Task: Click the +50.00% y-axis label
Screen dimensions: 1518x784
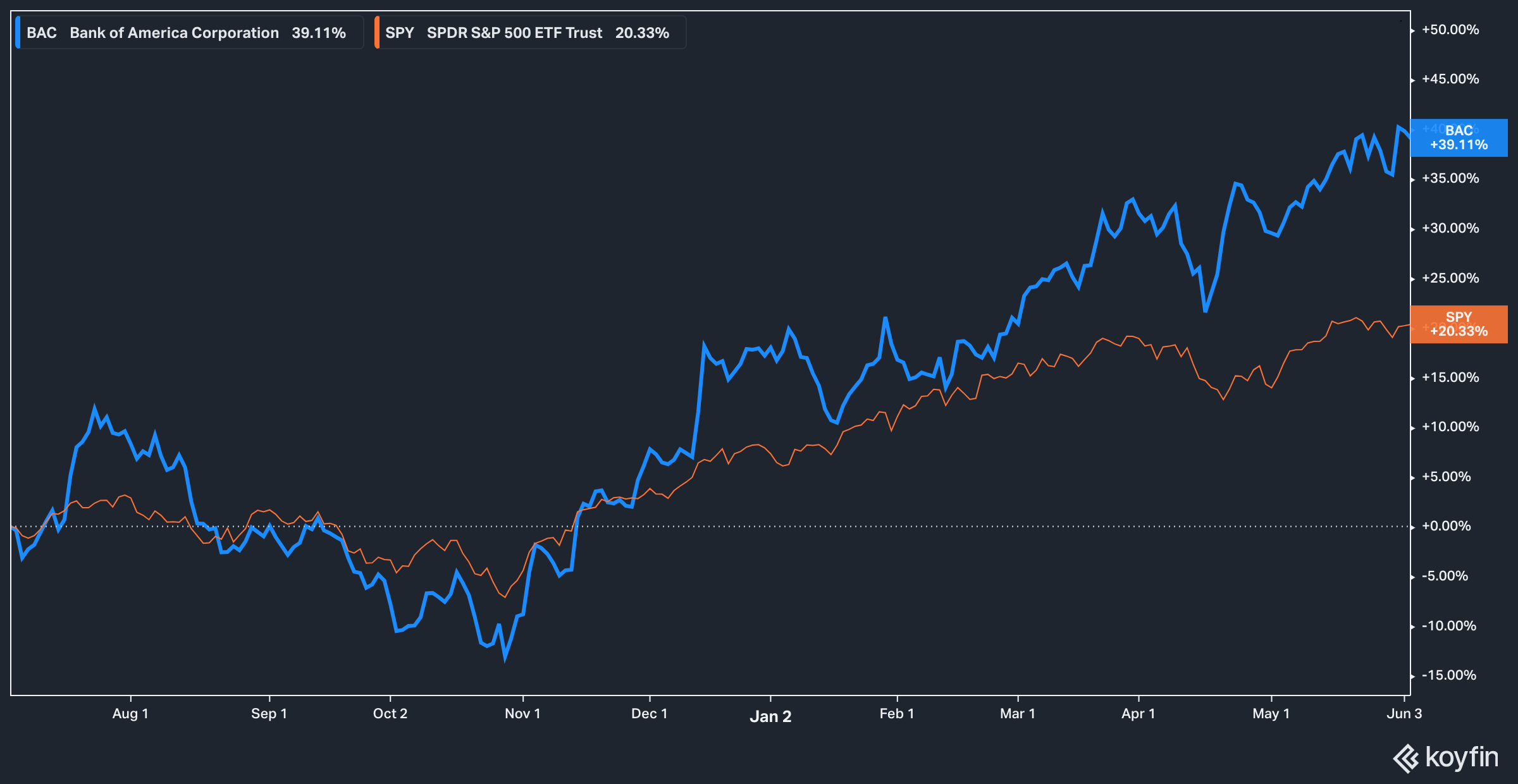Action: [1450, 30]
